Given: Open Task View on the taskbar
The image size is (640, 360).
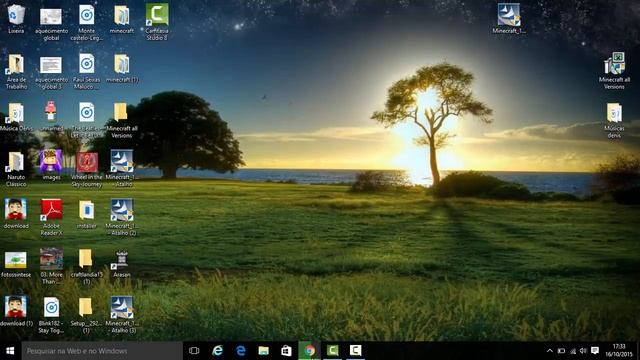Looking at the screenshot, I should click(194, 351).
